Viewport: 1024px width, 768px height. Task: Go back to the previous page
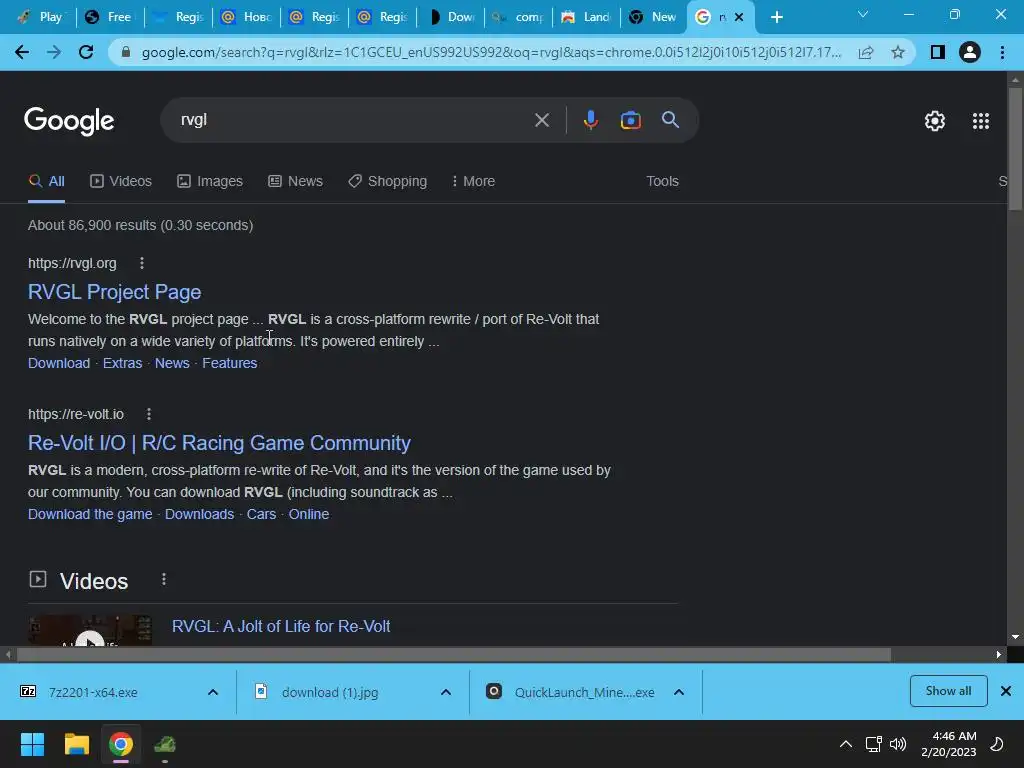22,52
